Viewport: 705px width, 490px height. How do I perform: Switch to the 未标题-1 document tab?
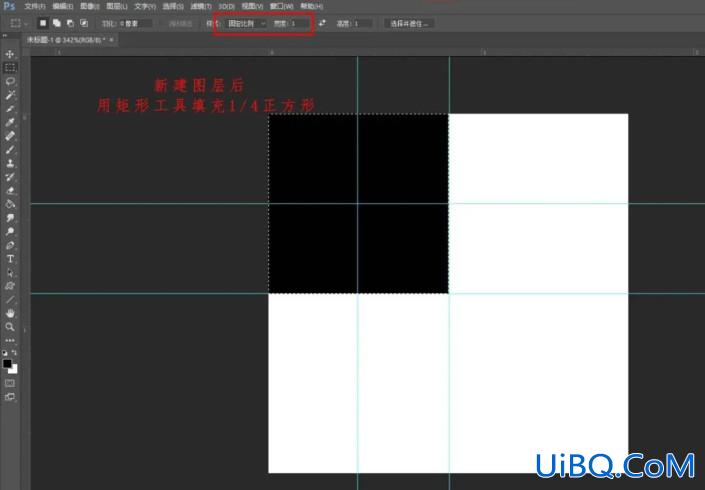pyautogui.click(x=65, y=40)
